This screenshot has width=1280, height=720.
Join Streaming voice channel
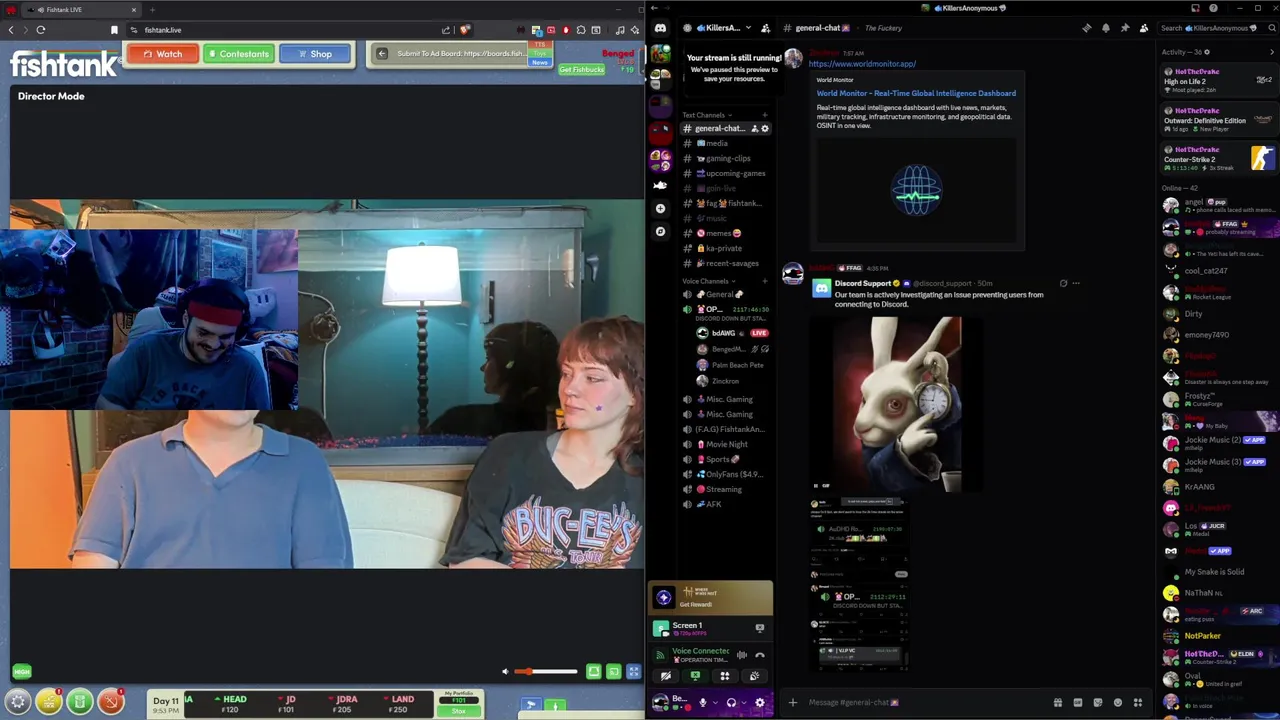(725, 489)
